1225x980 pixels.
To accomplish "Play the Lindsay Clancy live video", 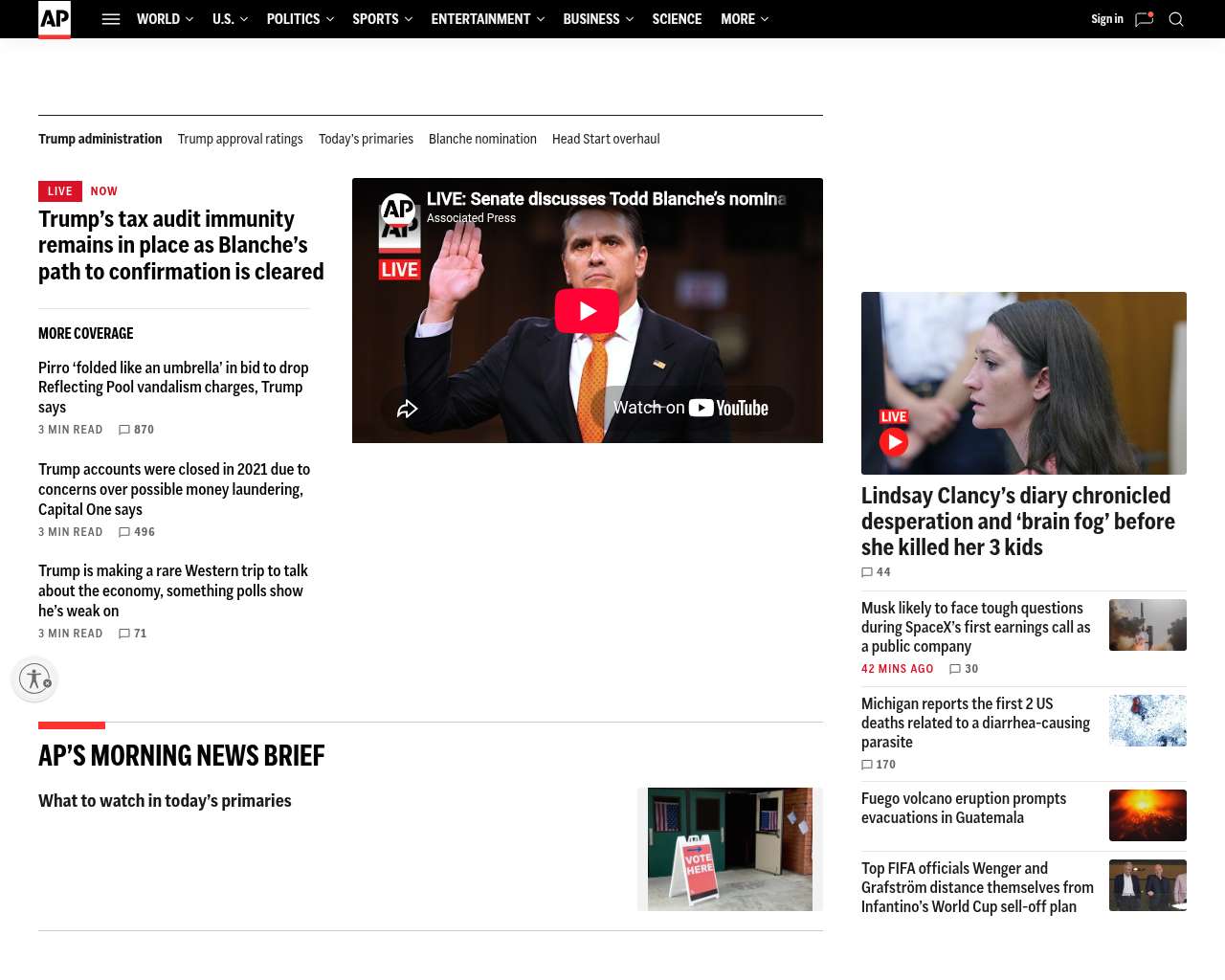I will pyautogui.click(x=894, y=442).
